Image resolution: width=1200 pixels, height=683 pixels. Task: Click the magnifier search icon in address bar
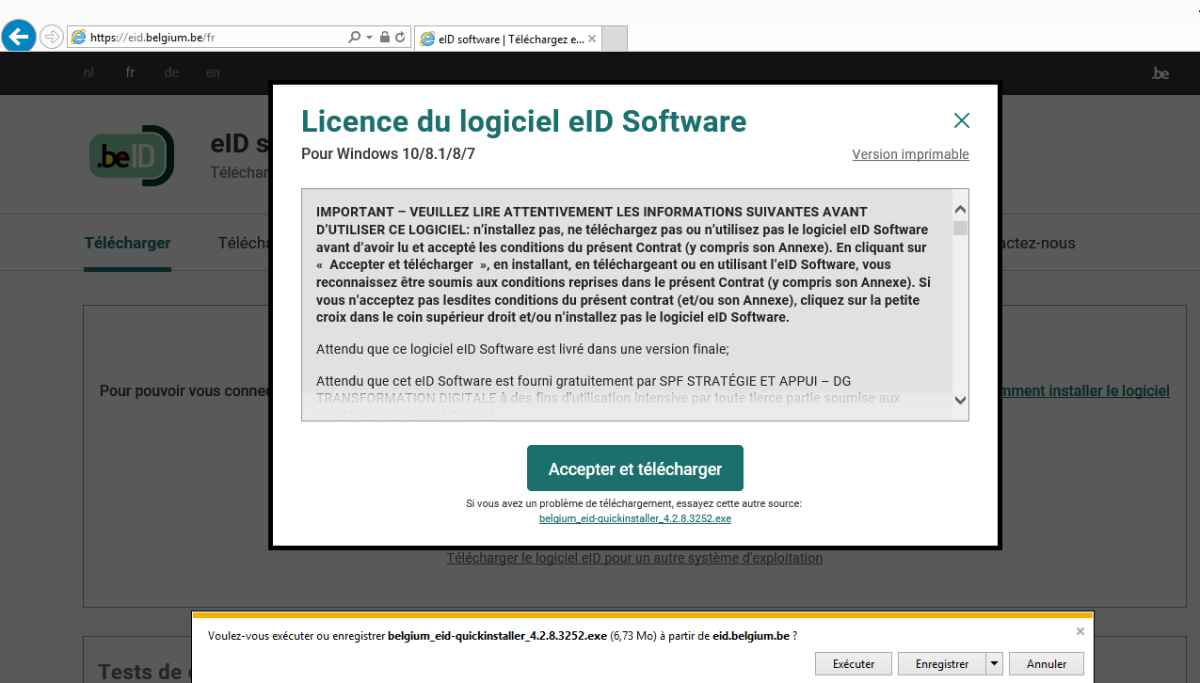pyautogui.click(x=354, y=37)
